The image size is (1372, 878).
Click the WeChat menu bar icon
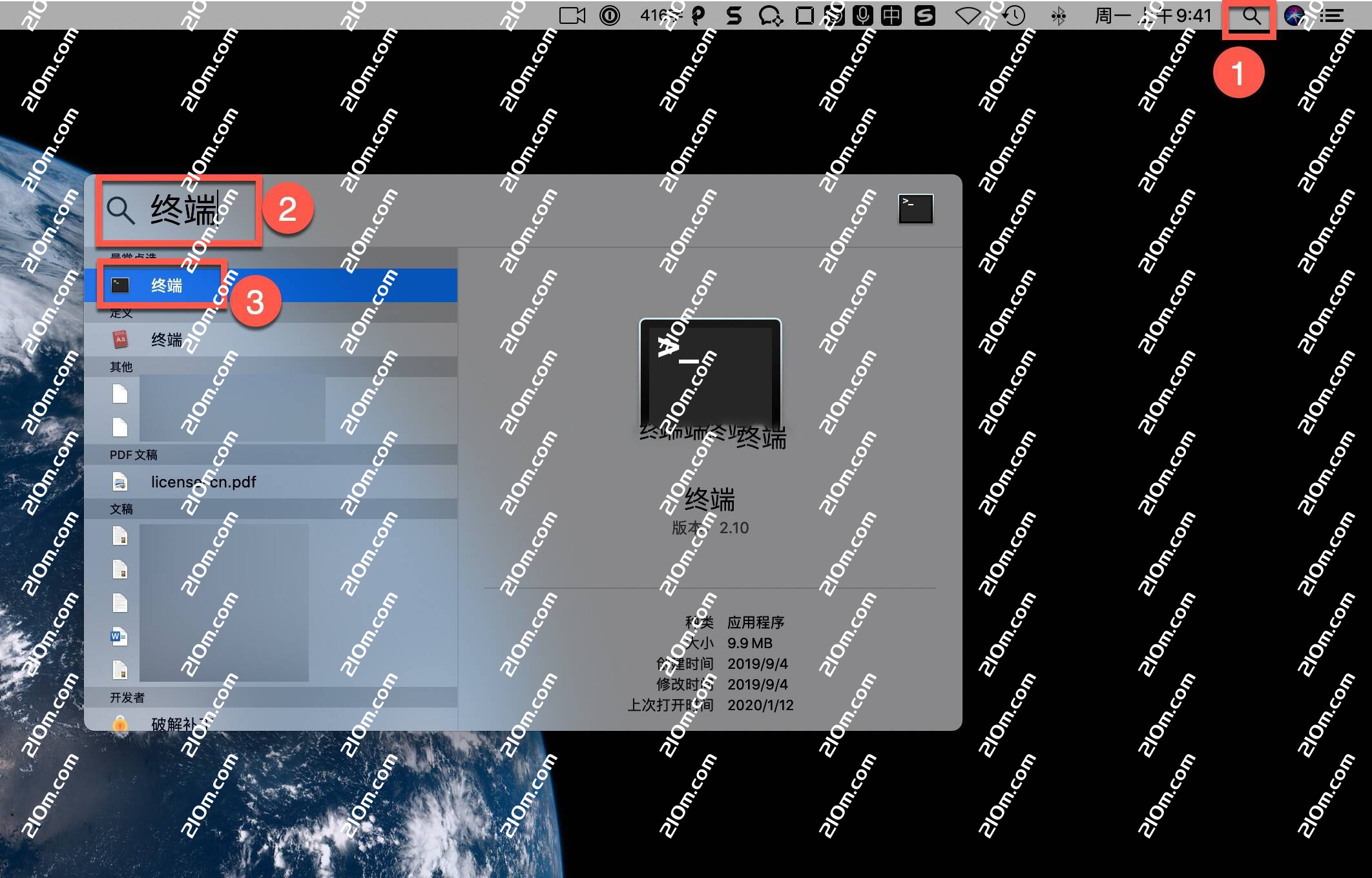pyautogui.click(x=770, y=16)
